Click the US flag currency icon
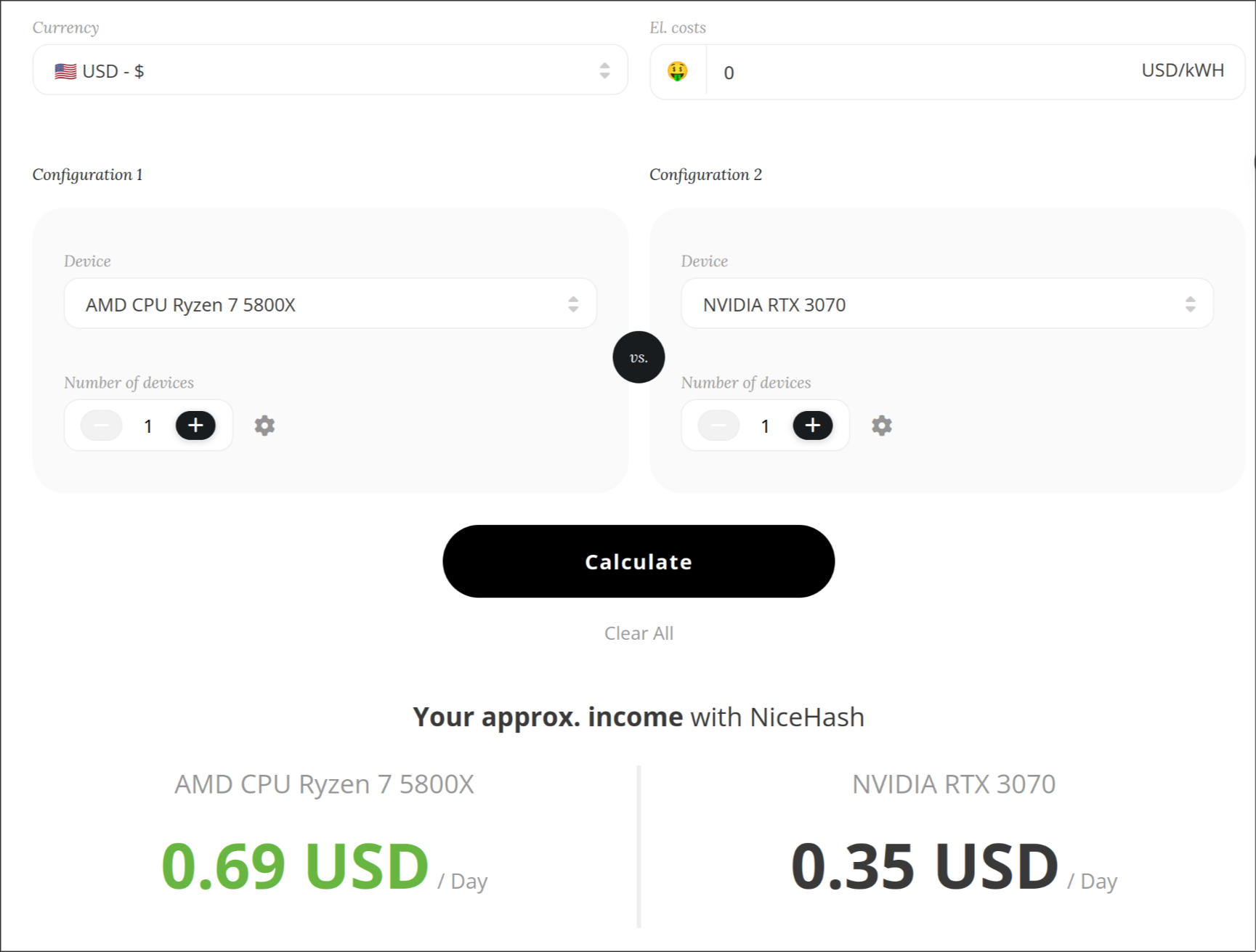Image resolution: width=1256 pixels, height=952 pixels. 65,71
